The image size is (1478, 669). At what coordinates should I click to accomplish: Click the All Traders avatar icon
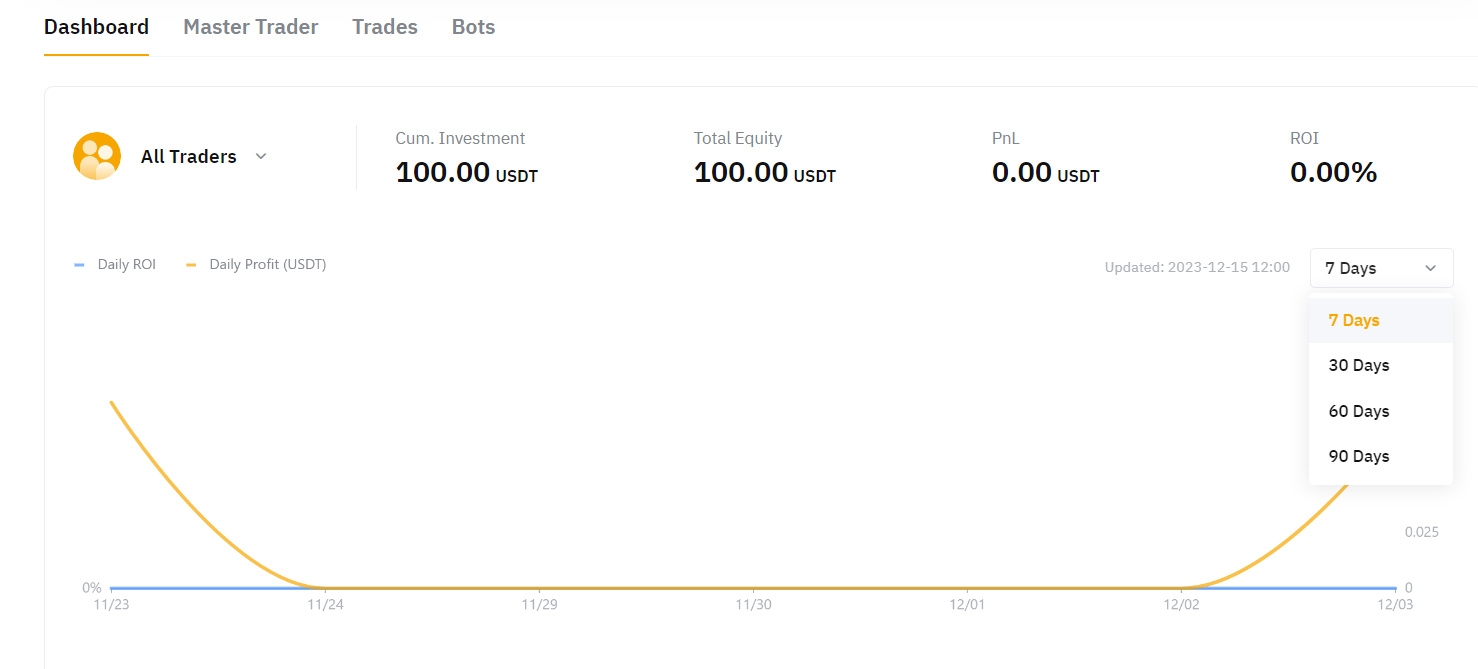coord(97,156)
